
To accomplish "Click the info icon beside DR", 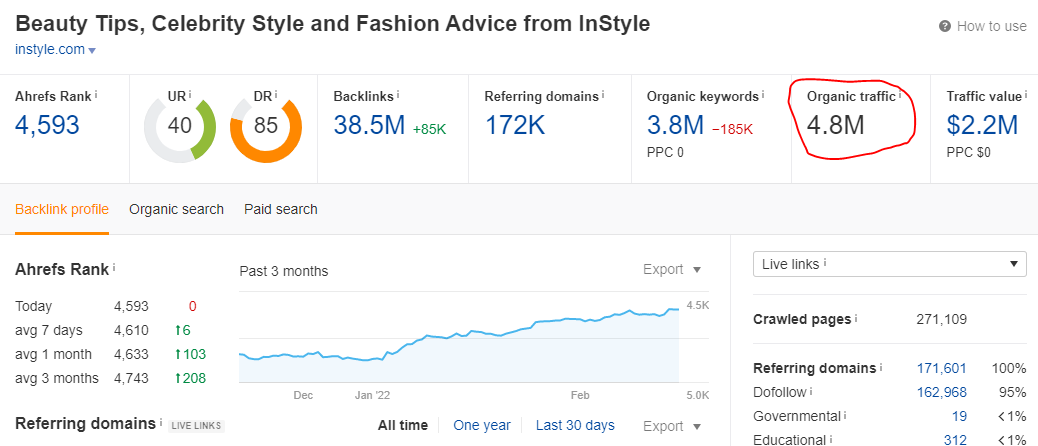I will click(276, 95).
